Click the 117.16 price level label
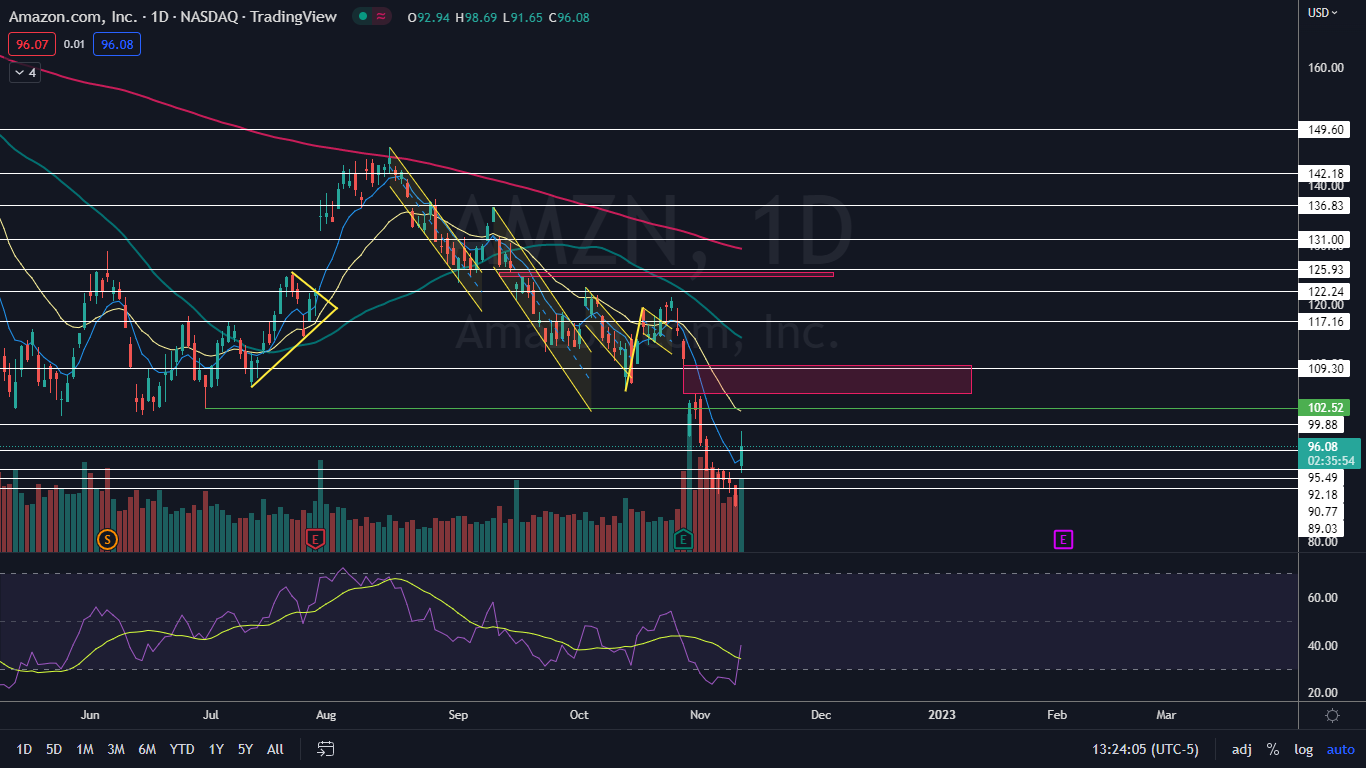This screenshot has height=768, width=1366. [1324, 321]
